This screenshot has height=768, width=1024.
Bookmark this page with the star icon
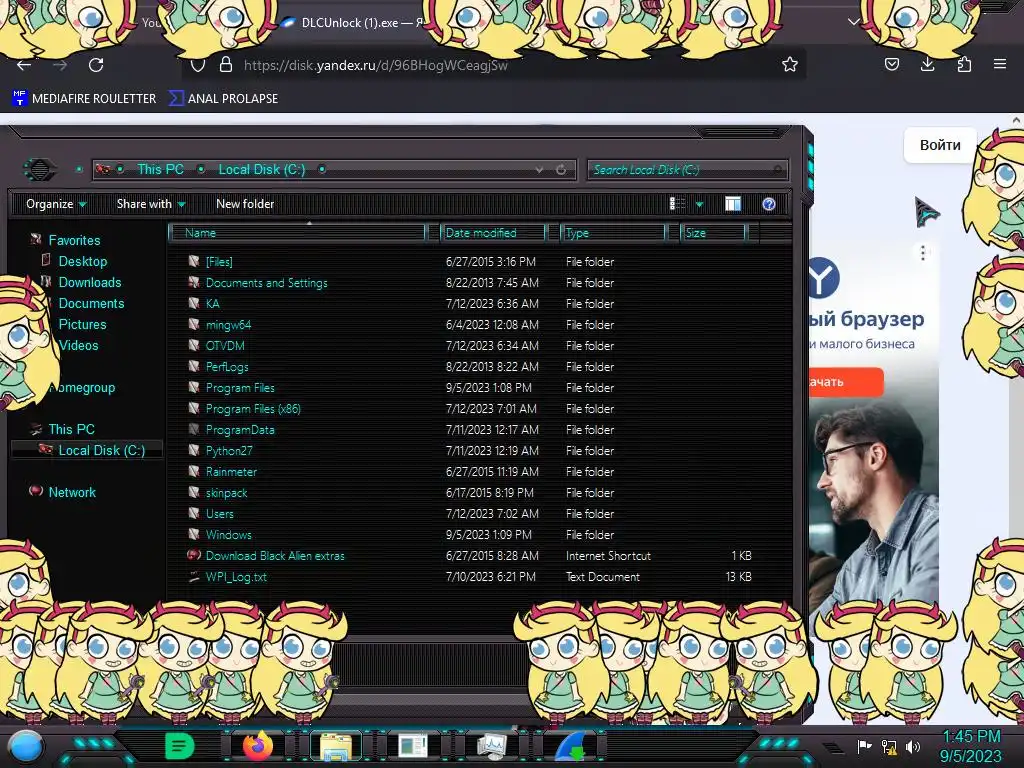pyautogui.click(x=790, y=64)
